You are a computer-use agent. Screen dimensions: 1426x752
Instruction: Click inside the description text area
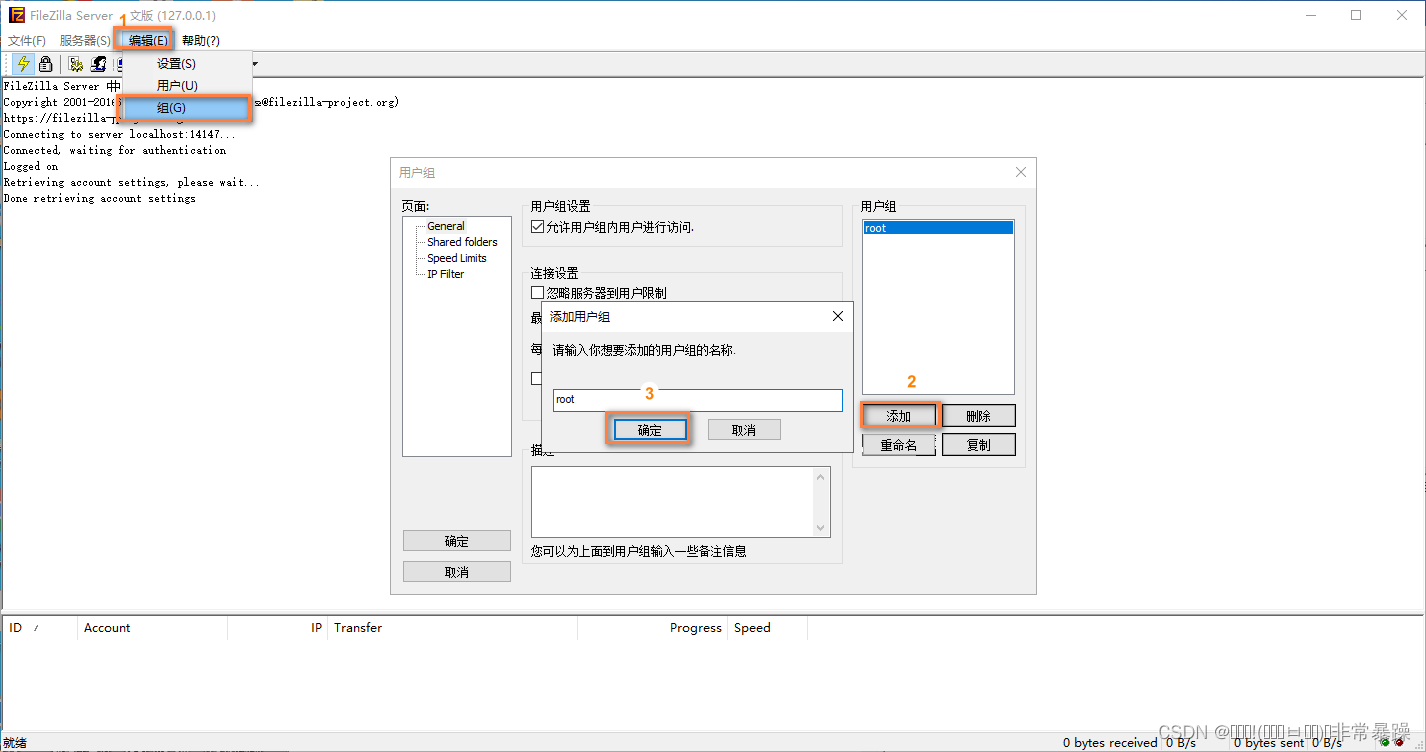(x=672, y=502)
